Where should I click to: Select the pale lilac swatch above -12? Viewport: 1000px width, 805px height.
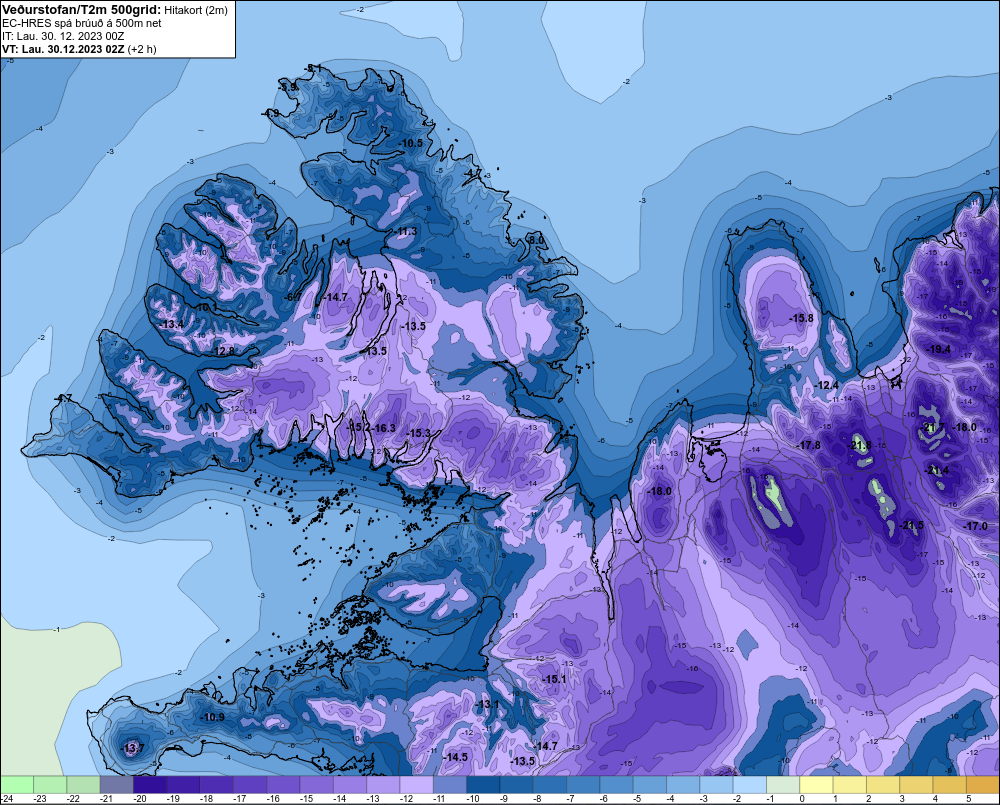pyautogui.click(x=416, y=784)
